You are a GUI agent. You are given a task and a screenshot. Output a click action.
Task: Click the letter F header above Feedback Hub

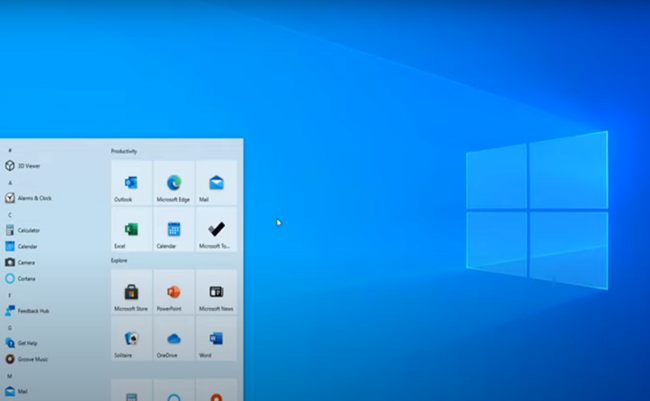10,295
